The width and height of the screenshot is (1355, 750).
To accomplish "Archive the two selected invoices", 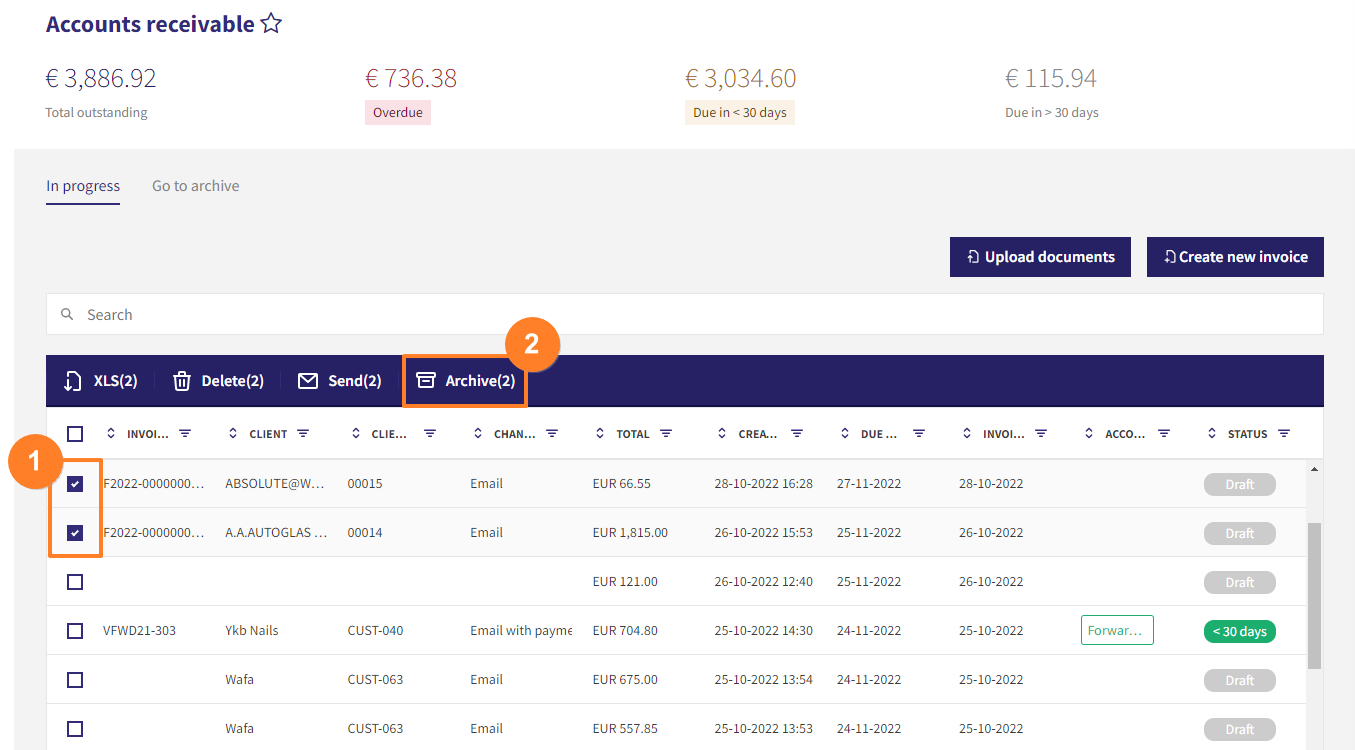I will coord(465,381).
